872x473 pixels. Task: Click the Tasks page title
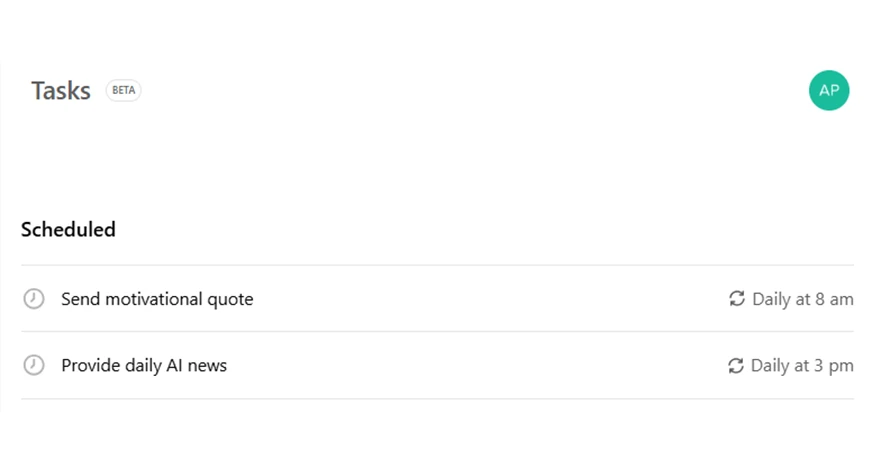coord(61,91)
